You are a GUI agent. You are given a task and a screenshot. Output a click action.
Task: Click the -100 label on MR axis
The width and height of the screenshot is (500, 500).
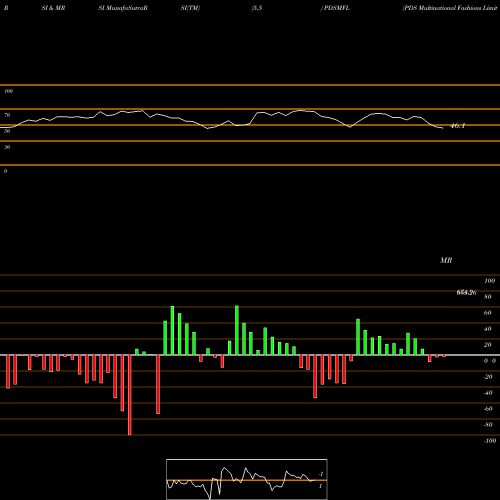[489, 441]
